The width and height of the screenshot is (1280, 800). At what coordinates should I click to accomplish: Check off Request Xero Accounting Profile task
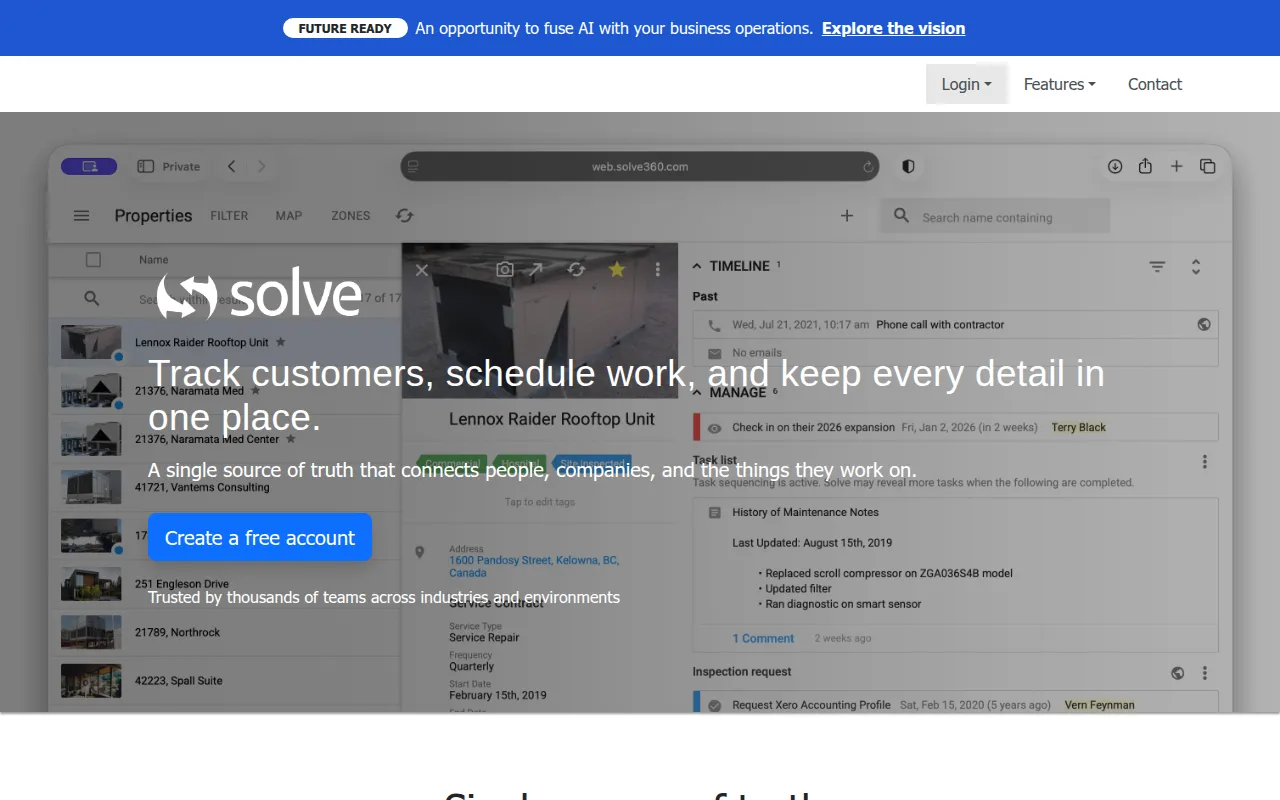pyautogui.click(x=714, y=705)
